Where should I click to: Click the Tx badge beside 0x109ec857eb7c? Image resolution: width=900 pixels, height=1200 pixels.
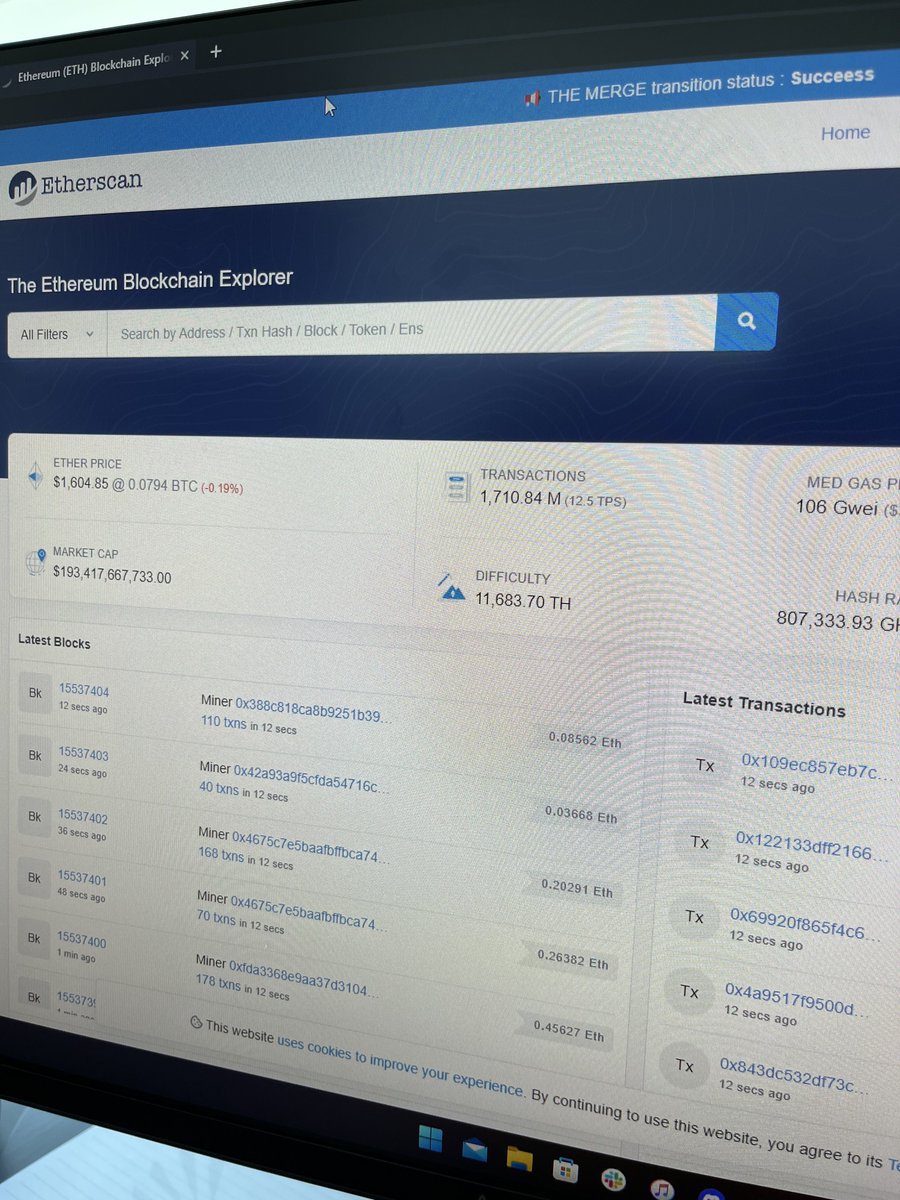pos(705,765)
